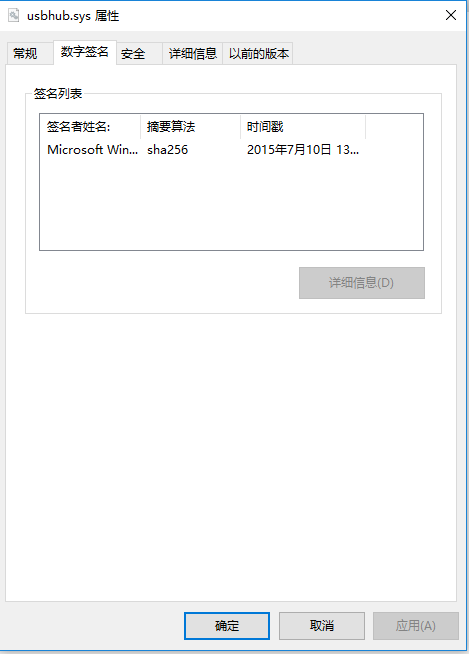Viewport: 469px width, 654px height.
Task: Click the 2015年7月10日 timestamp cell
Action: pyautogui.click(x=303, y=150)
